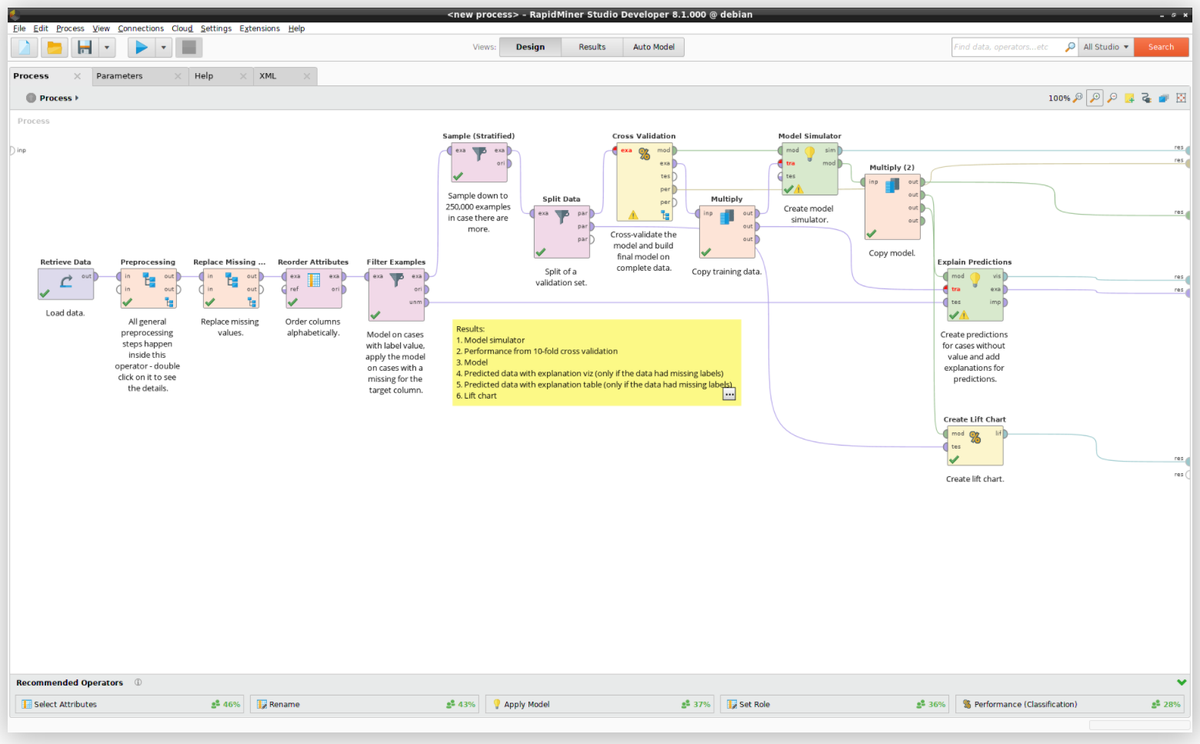This screenshot has width=1200, height=744.
Task: Click the auto-wire connections plug icon
Action: 1146,98
